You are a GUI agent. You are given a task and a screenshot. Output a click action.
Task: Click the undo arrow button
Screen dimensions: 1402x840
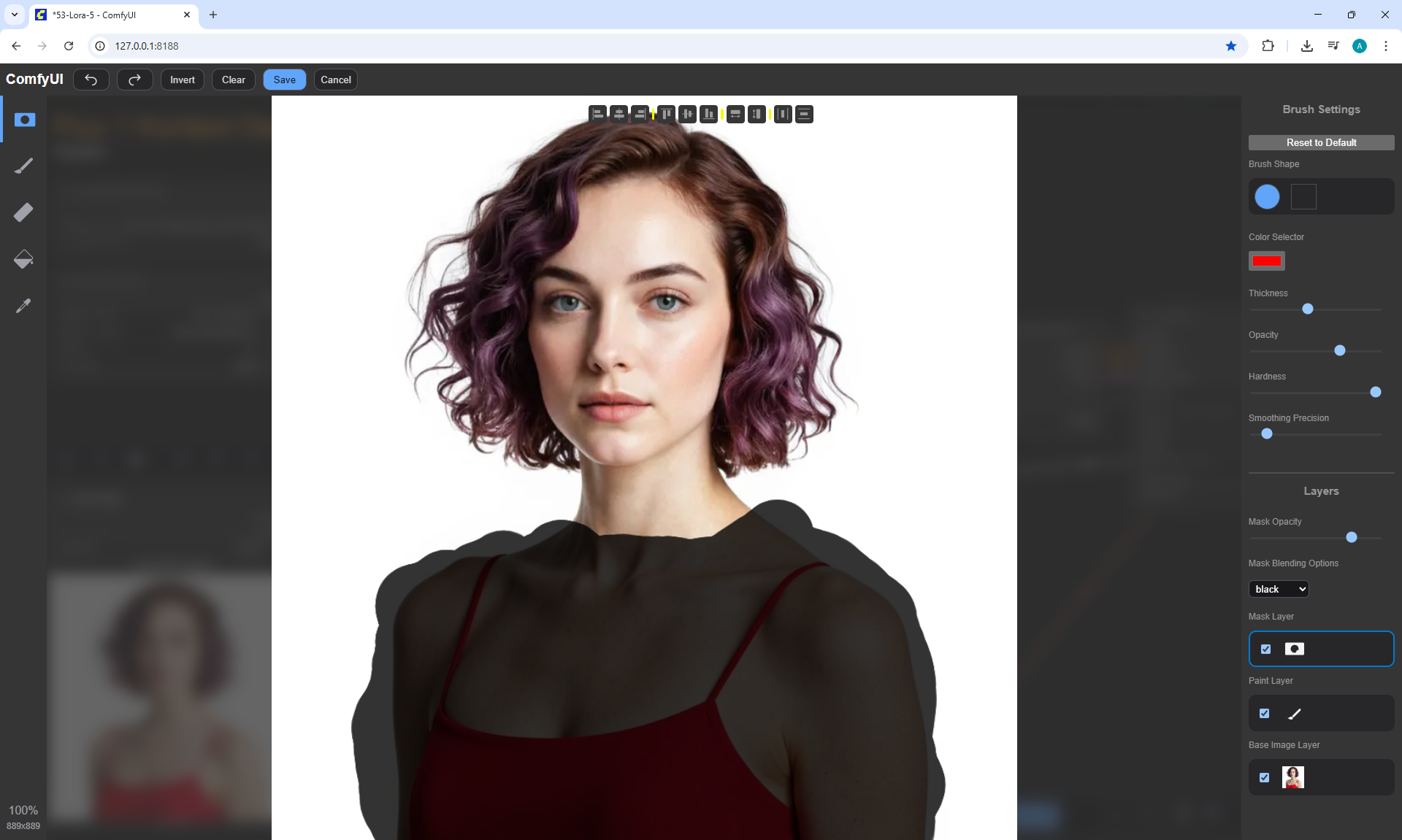[x=91, y=80]
